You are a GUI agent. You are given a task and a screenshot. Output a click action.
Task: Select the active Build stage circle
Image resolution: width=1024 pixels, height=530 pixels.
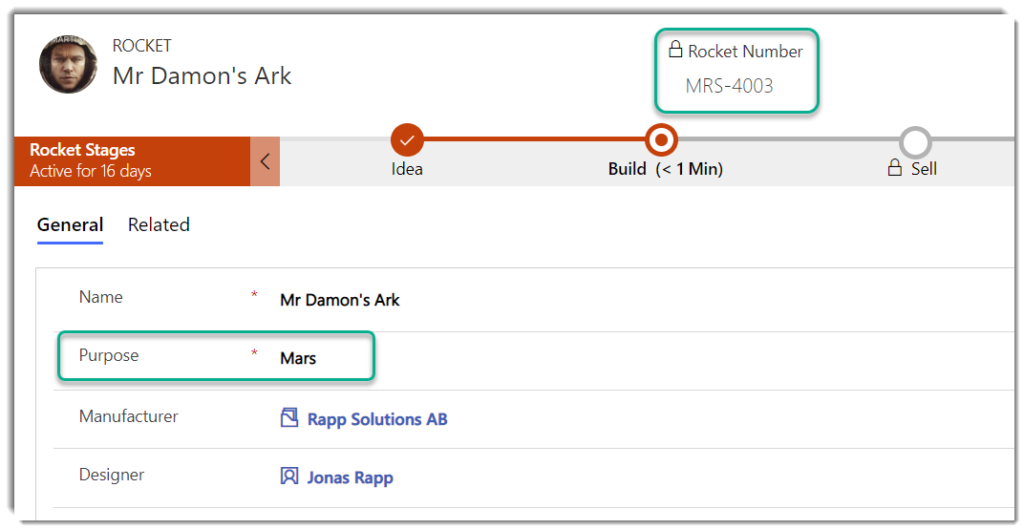click(662, 139)
